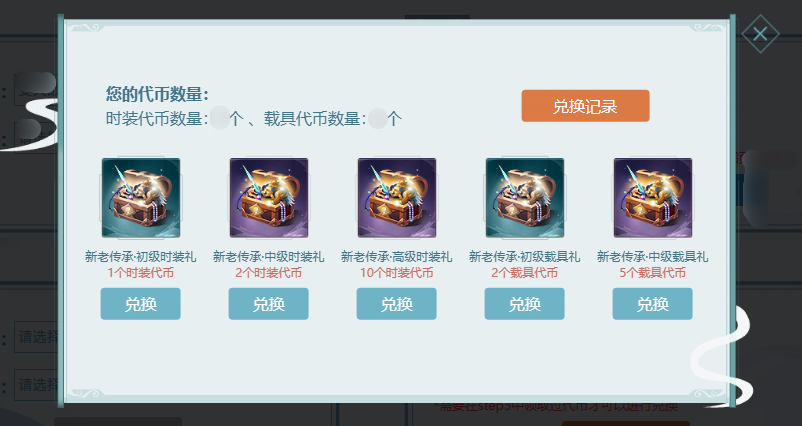Image resolution: width=802 pixels, height=426 pixels.
Task: Open the upper 请选择 dropdown behind the dialog
Action: pos(36,337)
